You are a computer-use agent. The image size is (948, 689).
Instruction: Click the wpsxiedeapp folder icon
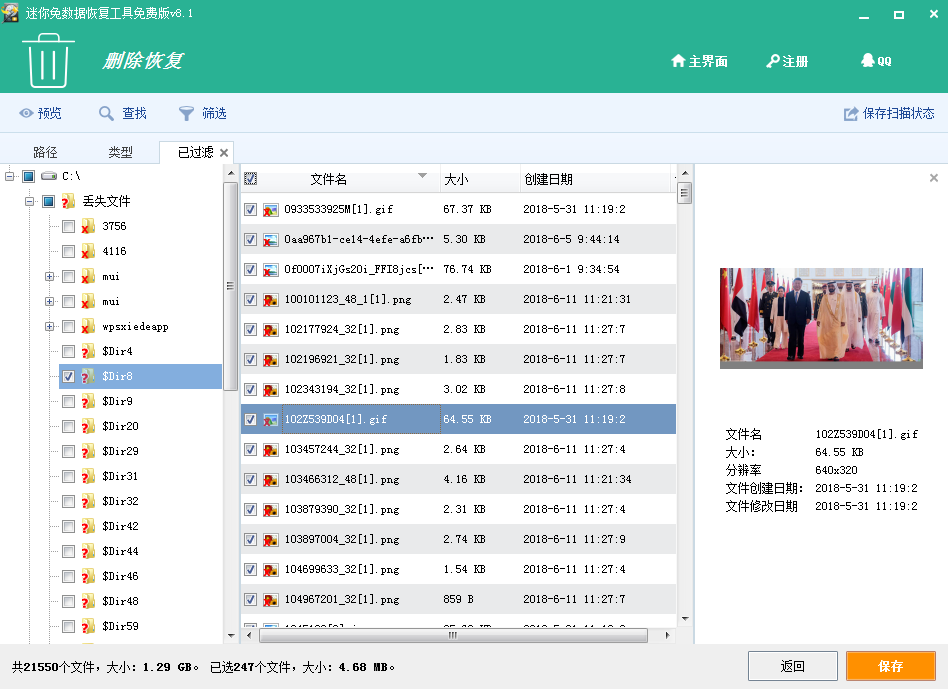pyautogui.click(x=88, y=326)
